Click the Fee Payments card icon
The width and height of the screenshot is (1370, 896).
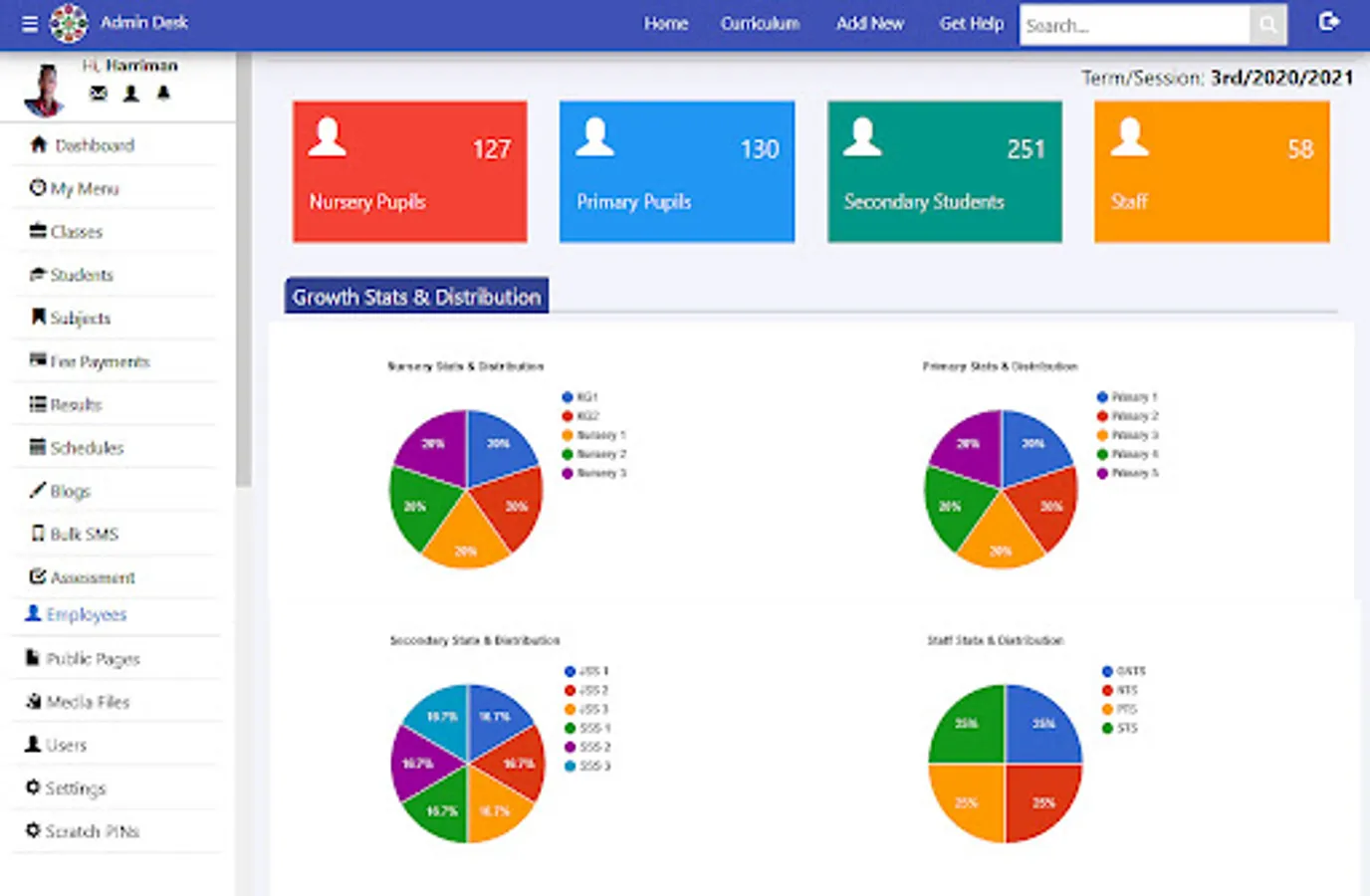38,359
